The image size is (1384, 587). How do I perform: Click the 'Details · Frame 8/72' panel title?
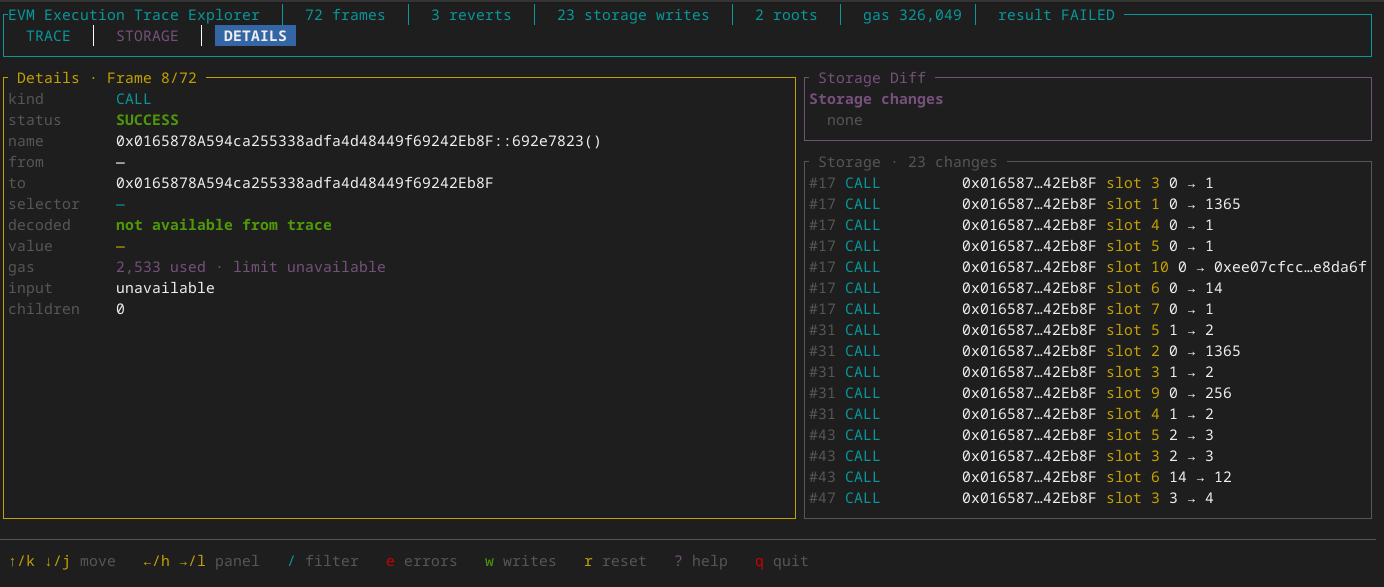[x=107, y=78]
